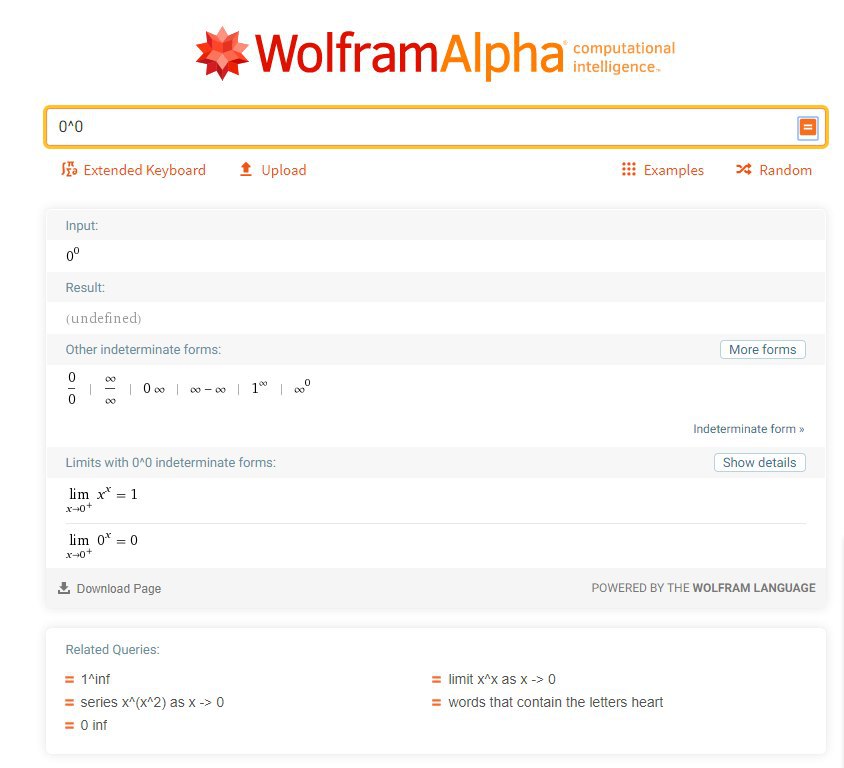
Task: Click the 0 ∞ indeterminate form
Action: pos(154,388)
